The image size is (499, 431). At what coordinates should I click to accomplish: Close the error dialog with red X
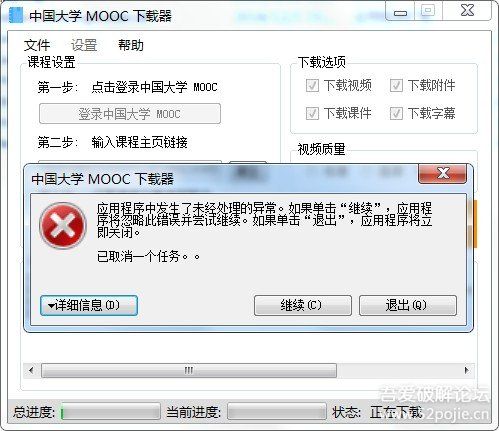point(442,173)
